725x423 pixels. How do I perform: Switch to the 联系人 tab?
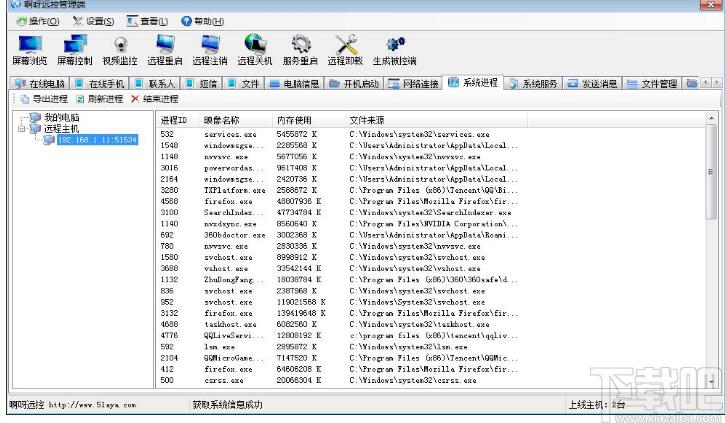155,84
